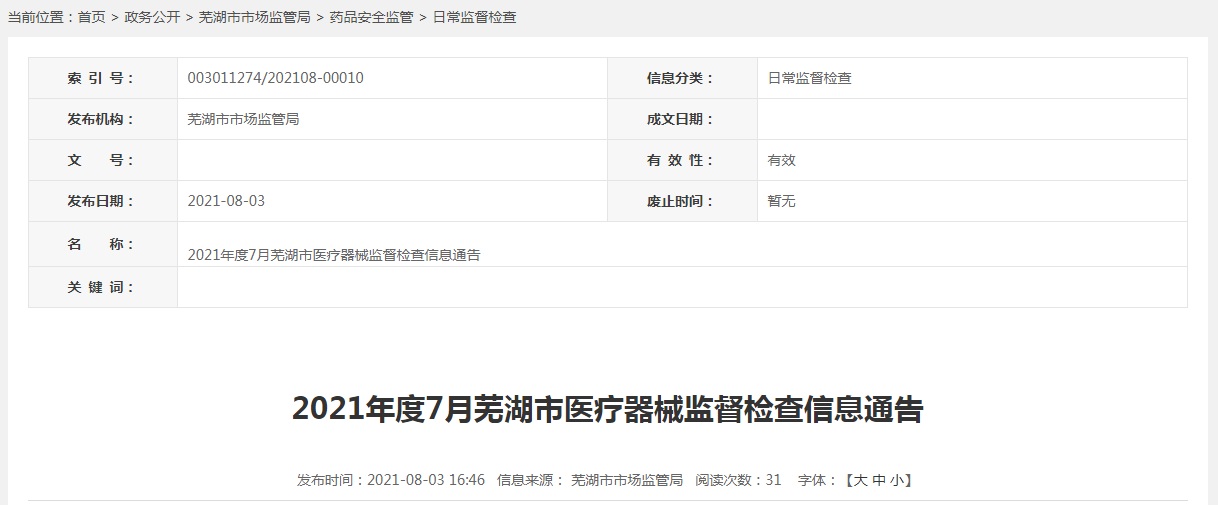This screenshot has height=505, width=1218.
Task: Set font size to 小
Action: click(897, 480)
